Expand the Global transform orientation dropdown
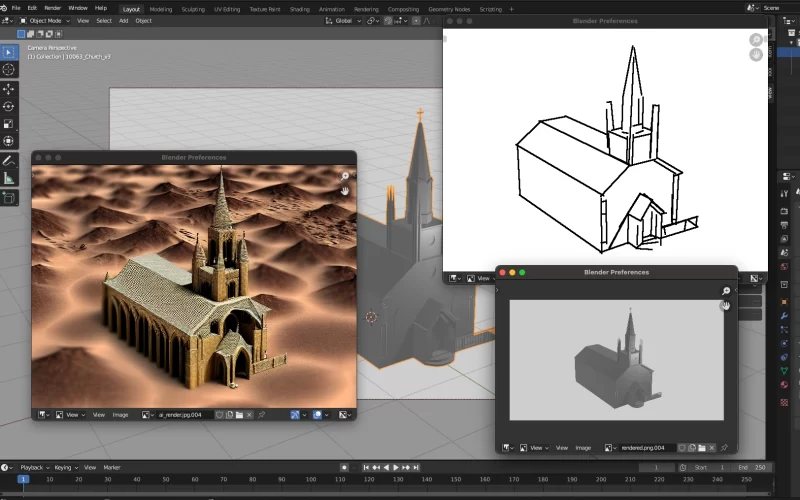Viewport: 800px width, 500px height. [343, 20]
